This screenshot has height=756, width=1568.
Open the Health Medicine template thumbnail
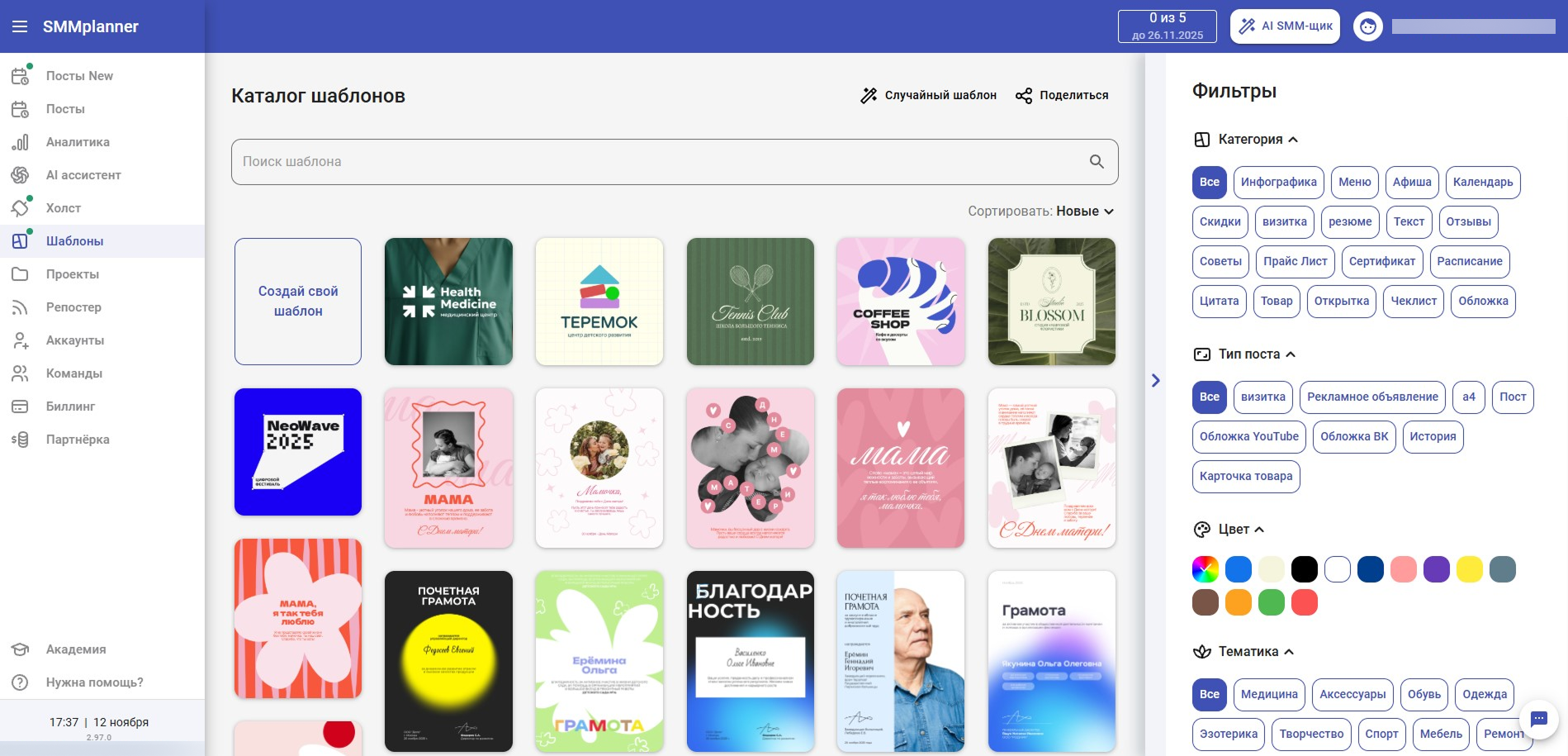tap(448, 302)
